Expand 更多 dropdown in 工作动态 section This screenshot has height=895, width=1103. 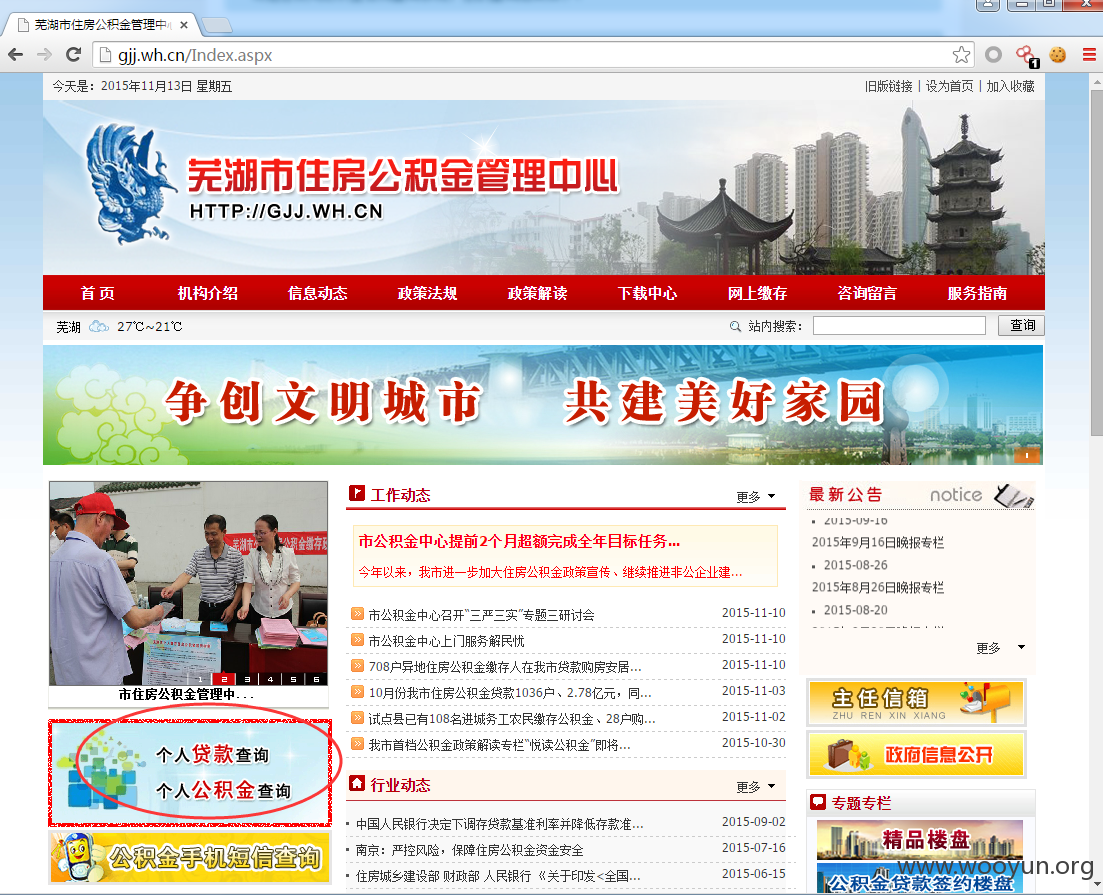pyautogui.click(x=755, y=497)
